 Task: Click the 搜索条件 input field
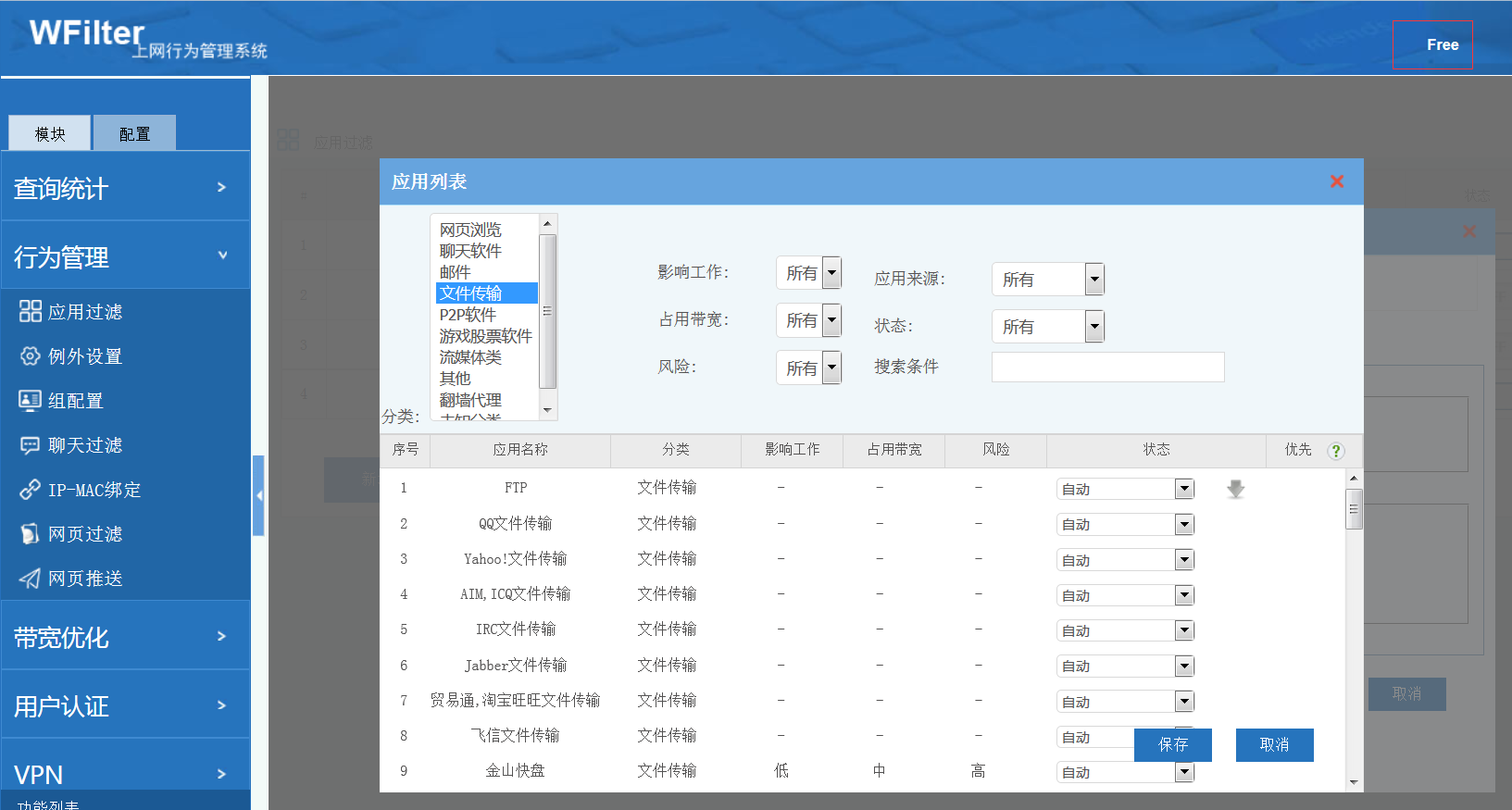(1107, 368)
